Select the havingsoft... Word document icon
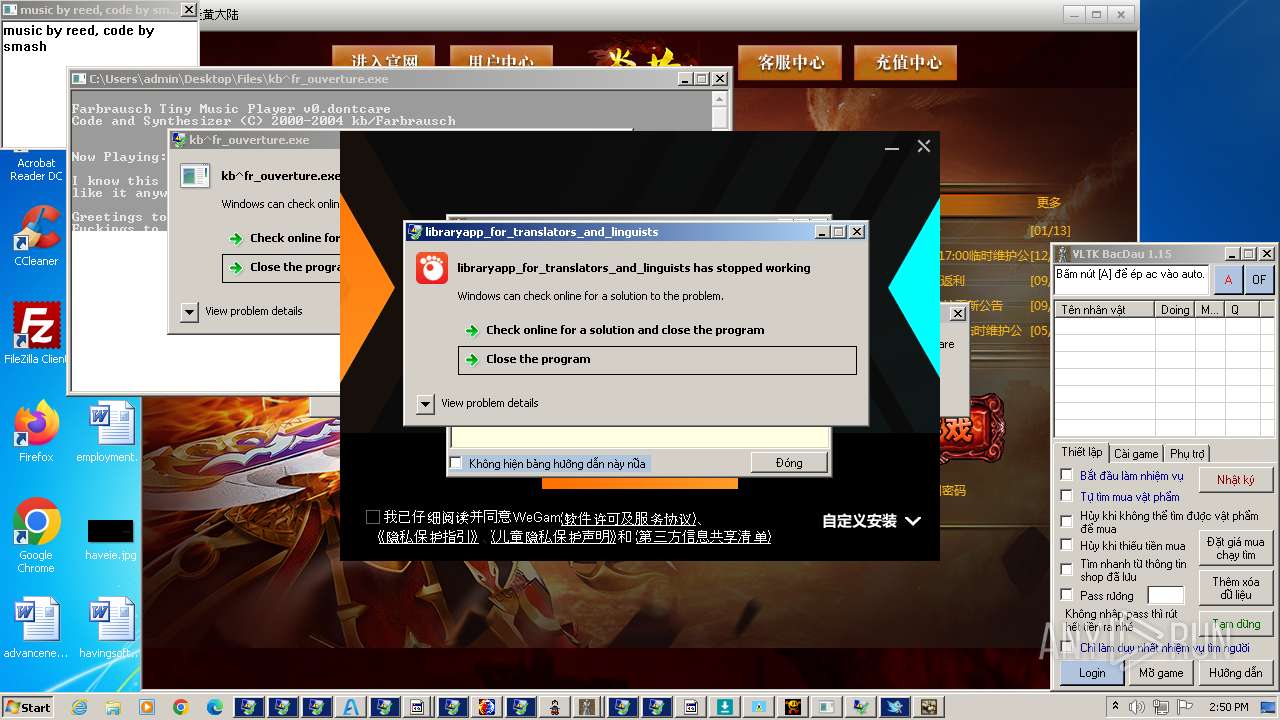Viewport: 1280px width, 720px height. (110, 628)
